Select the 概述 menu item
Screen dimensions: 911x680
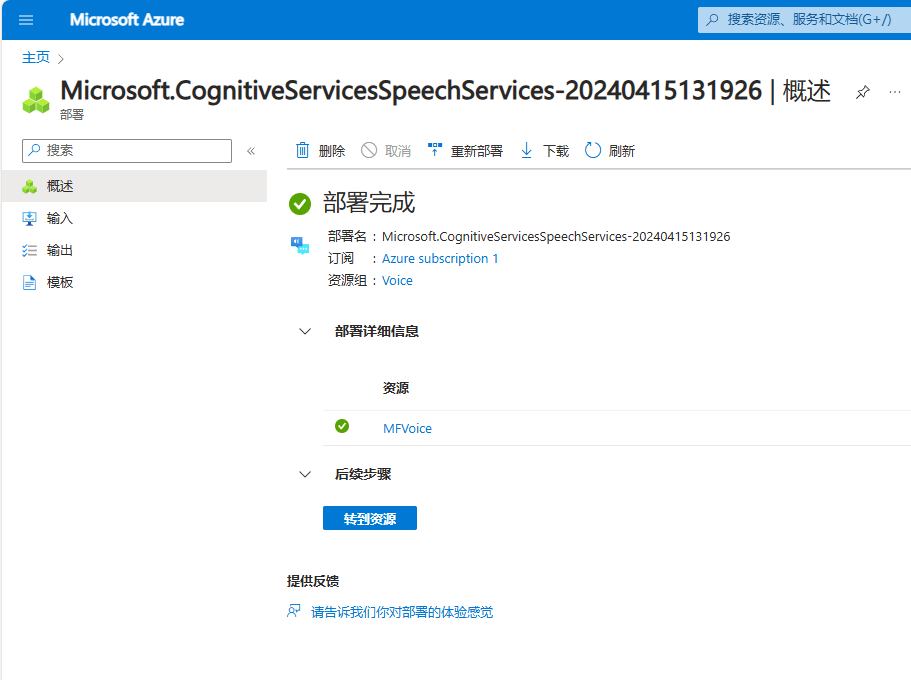[134, 186]
